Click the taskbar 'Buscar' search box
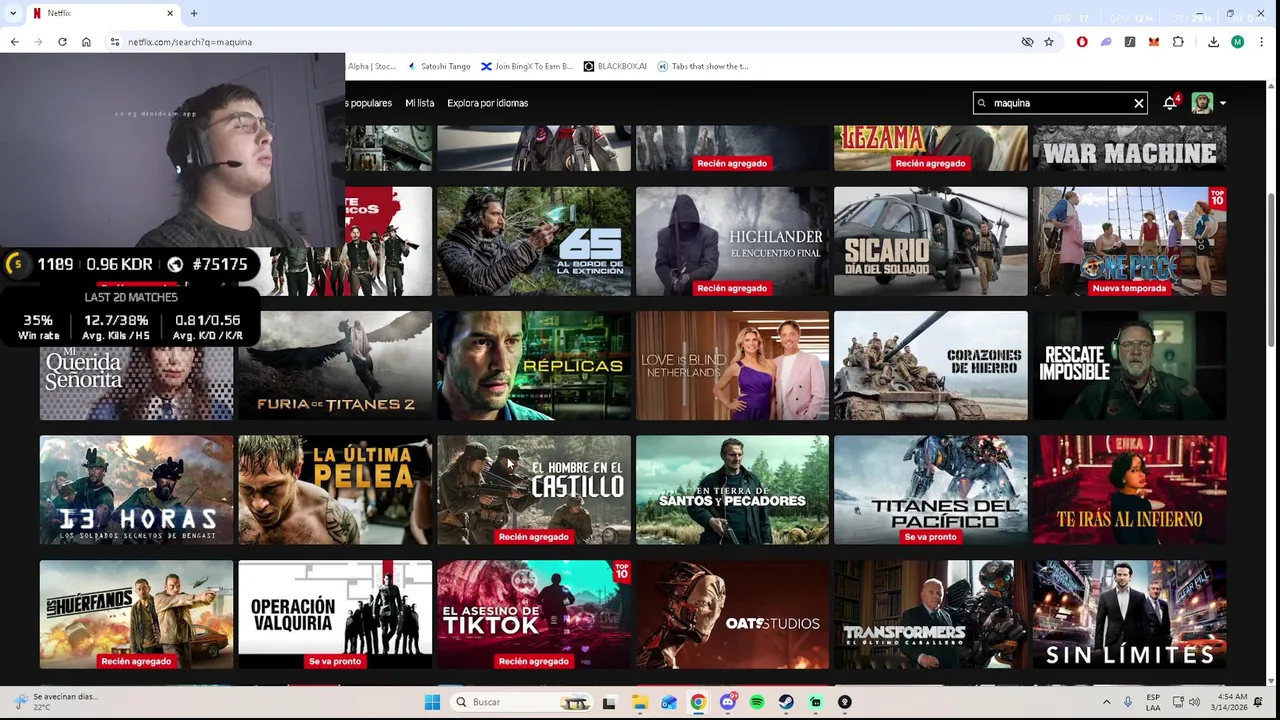The image size is (1280, 720). tap(520, 702)
